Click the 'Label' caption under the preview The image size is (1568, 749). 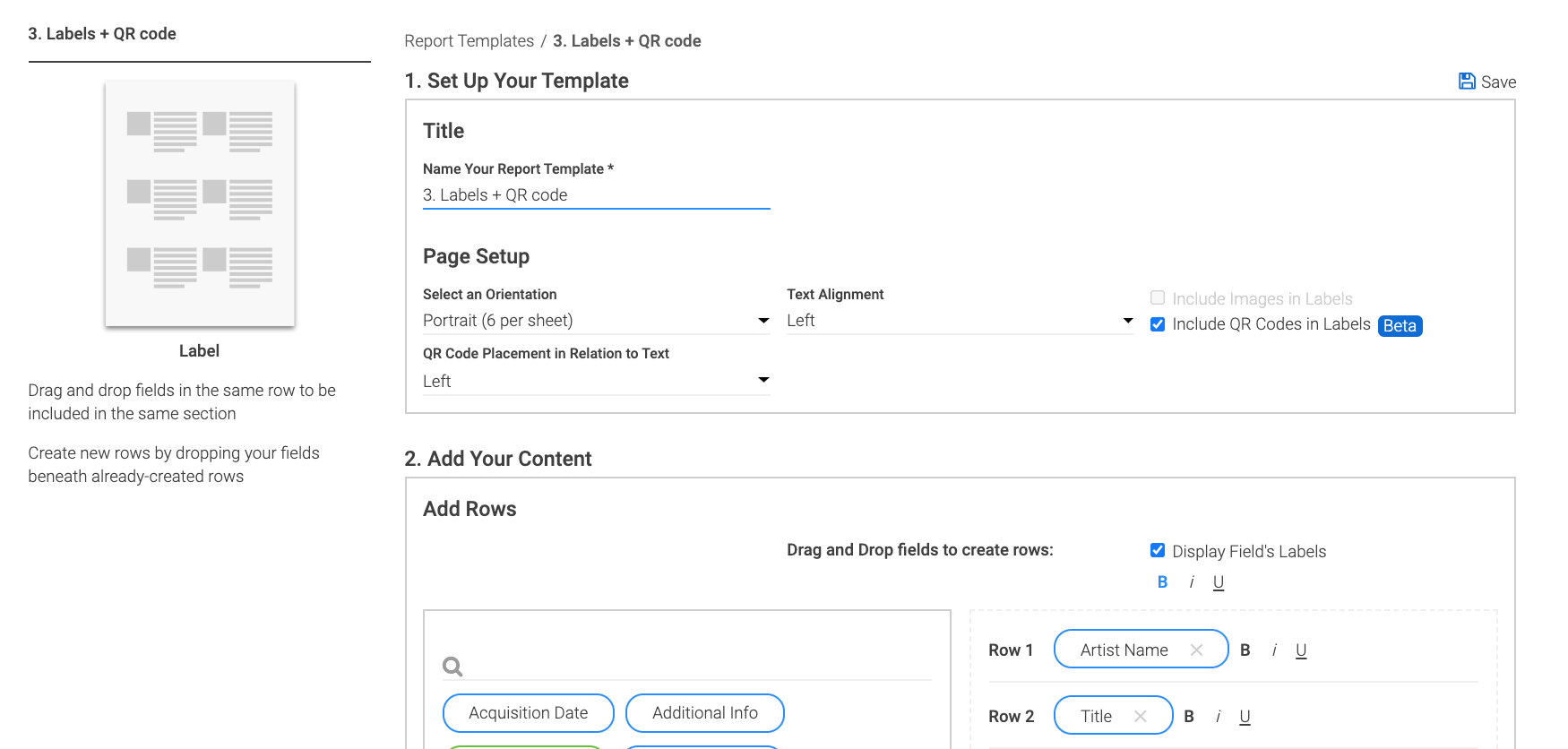point(199,351)
